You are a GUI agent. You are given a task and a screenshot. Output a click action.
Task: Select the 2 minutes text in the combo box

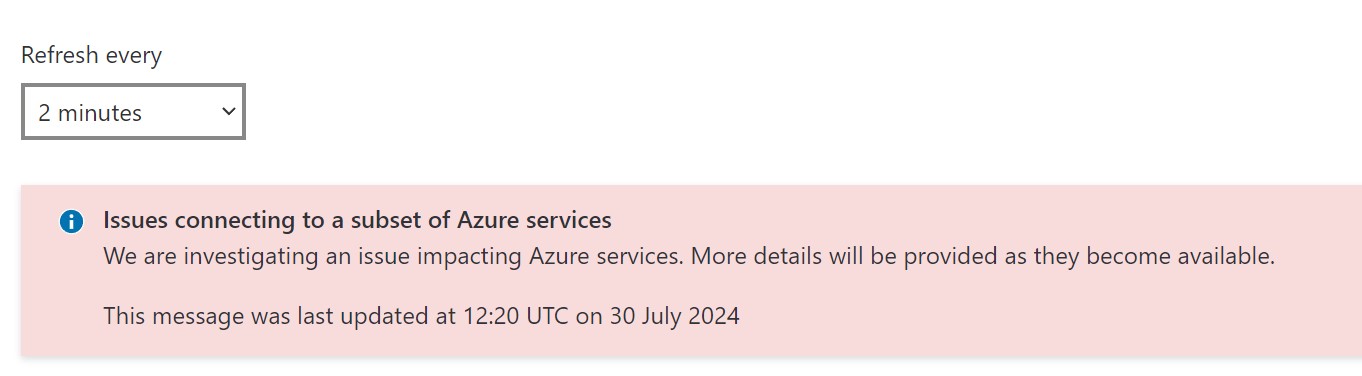click(90, 113)
